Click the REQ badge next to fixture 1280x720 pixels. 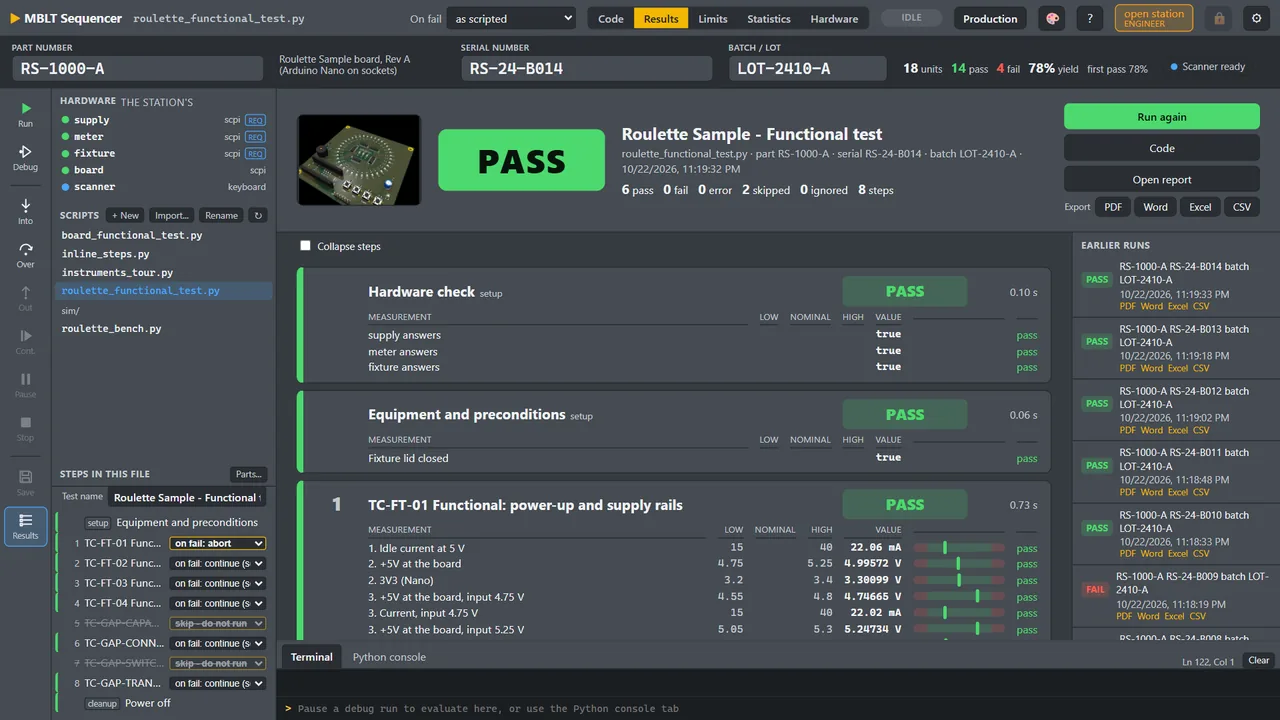(255, 153)
